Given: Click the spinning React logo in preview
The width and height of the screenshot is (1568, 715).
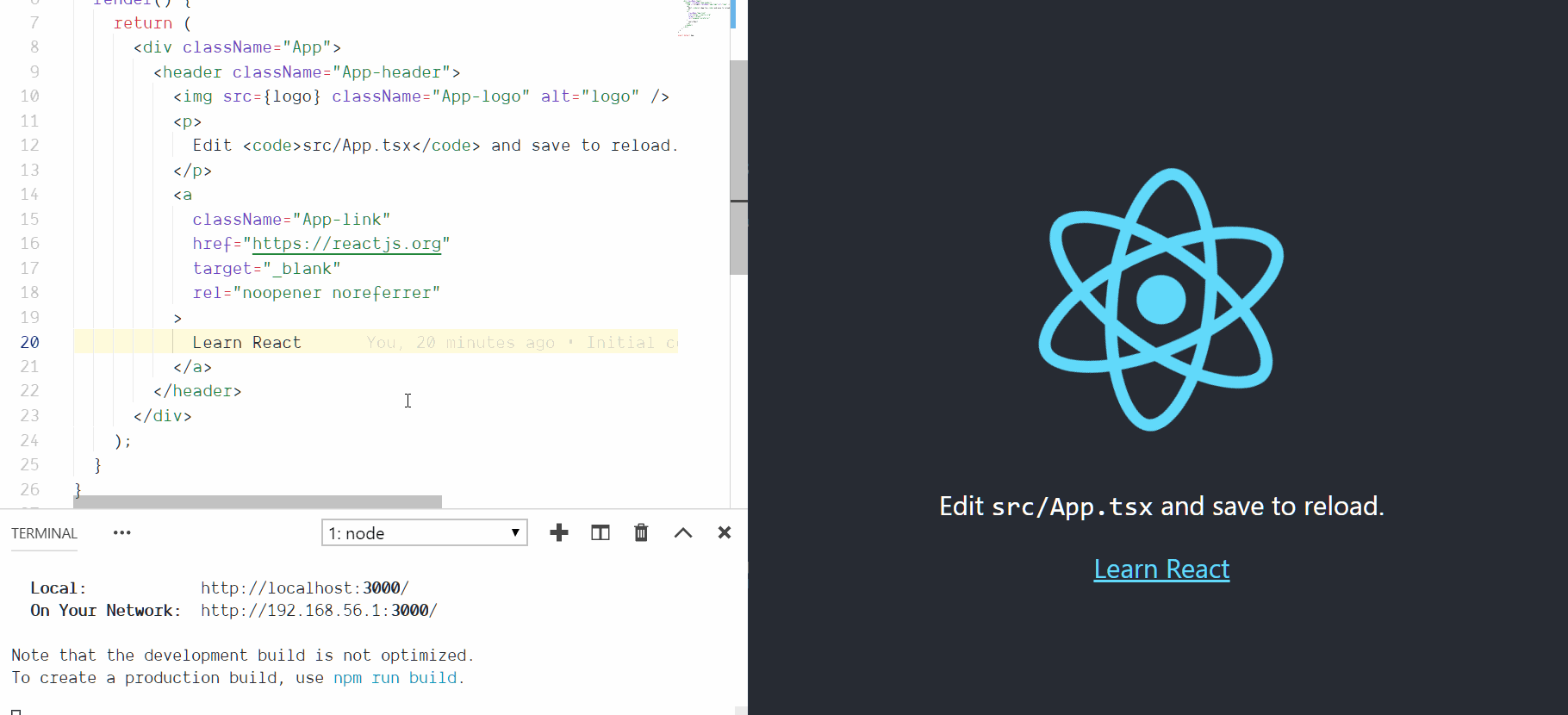Looking at the screenshot, I should (x=1161, y=299).
